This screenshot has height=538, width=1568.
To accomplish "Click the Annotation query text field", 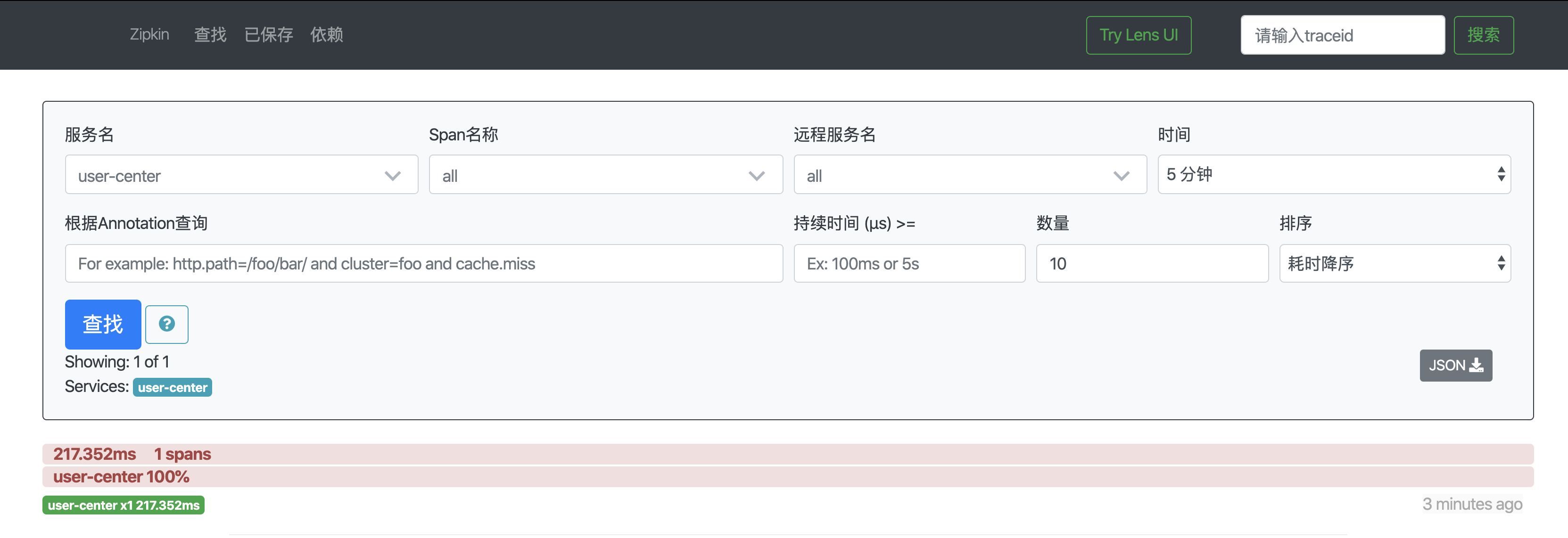I will pos(423,263).
